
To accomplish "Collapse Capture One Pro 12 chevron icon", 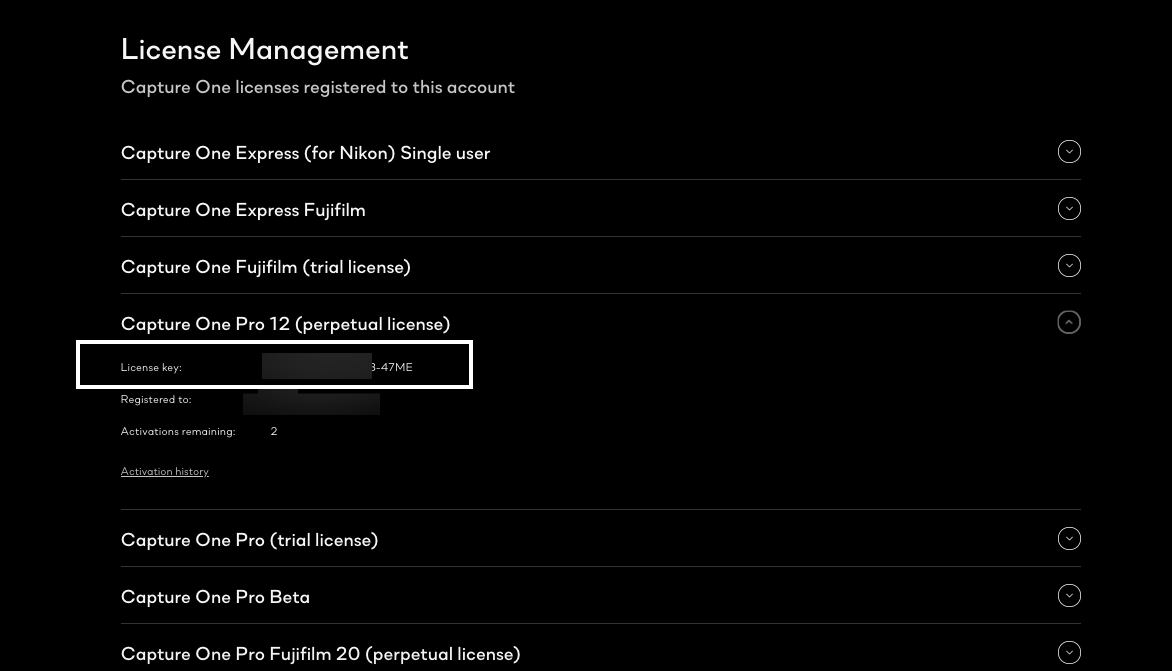I will 1069,322.
